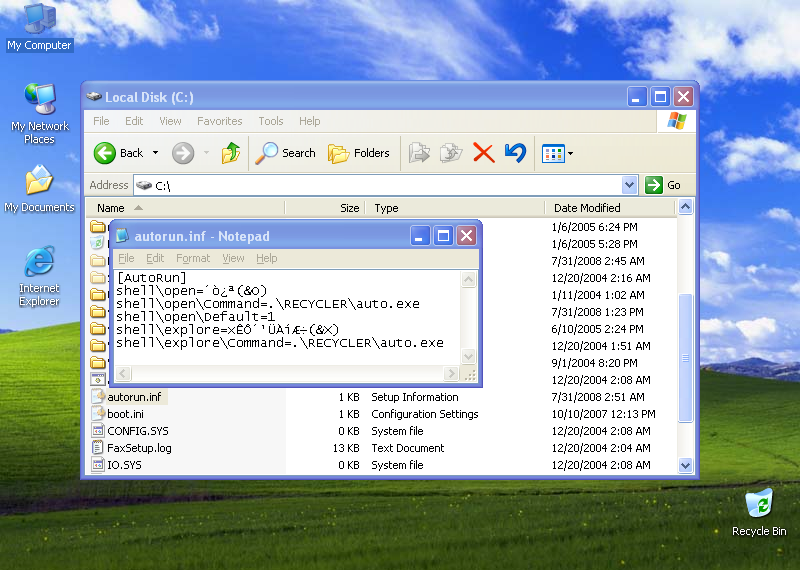Click the Windows flag logo in Explorer

tap(677, 121)
